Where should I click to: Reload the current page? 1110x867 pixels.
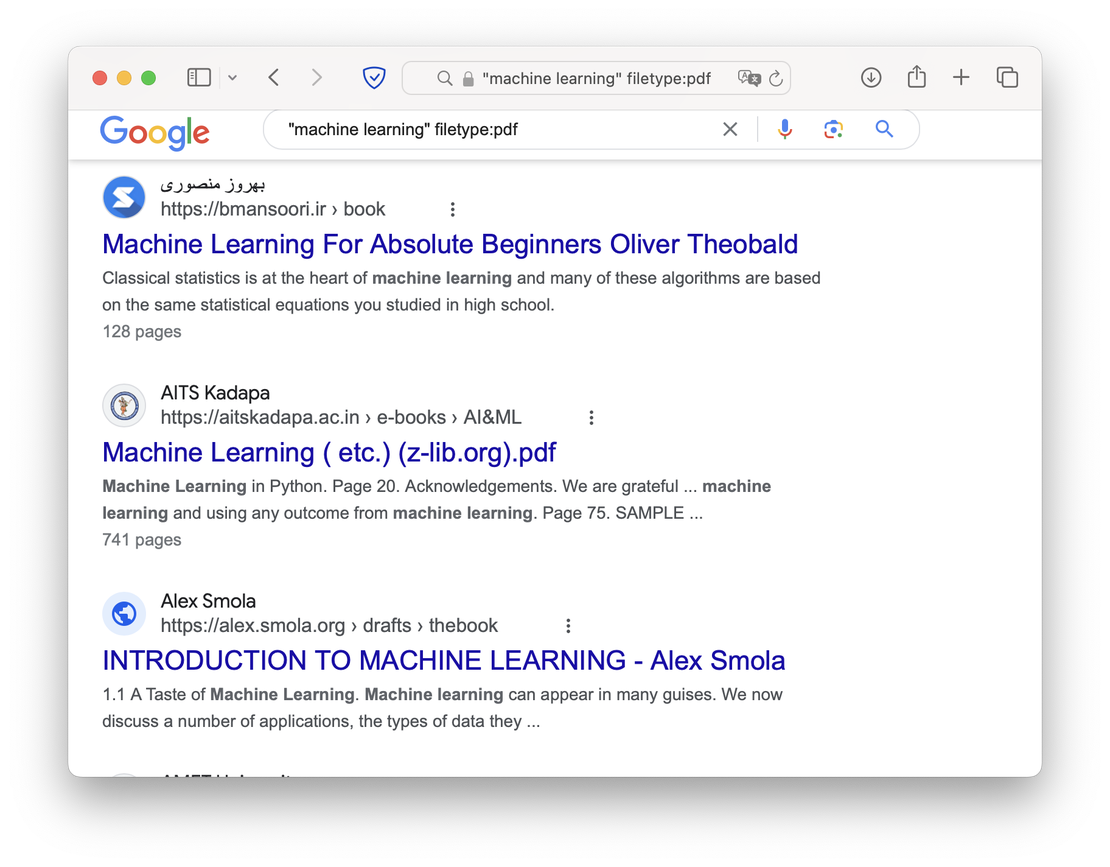(x=776, y=79)
